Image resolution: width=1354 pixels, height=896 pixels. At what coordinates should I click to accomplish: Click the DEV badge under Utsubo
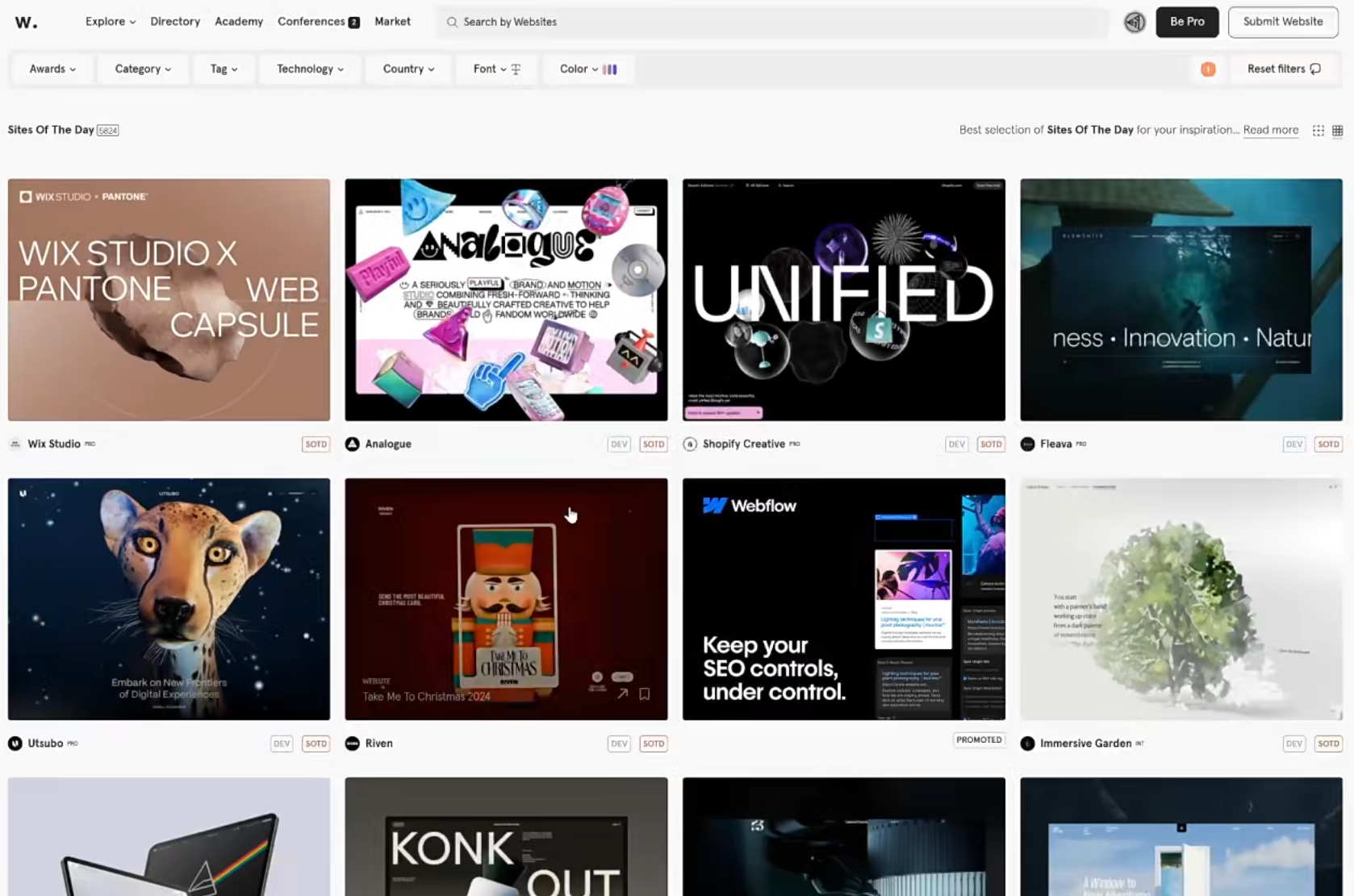pos(282,744)
